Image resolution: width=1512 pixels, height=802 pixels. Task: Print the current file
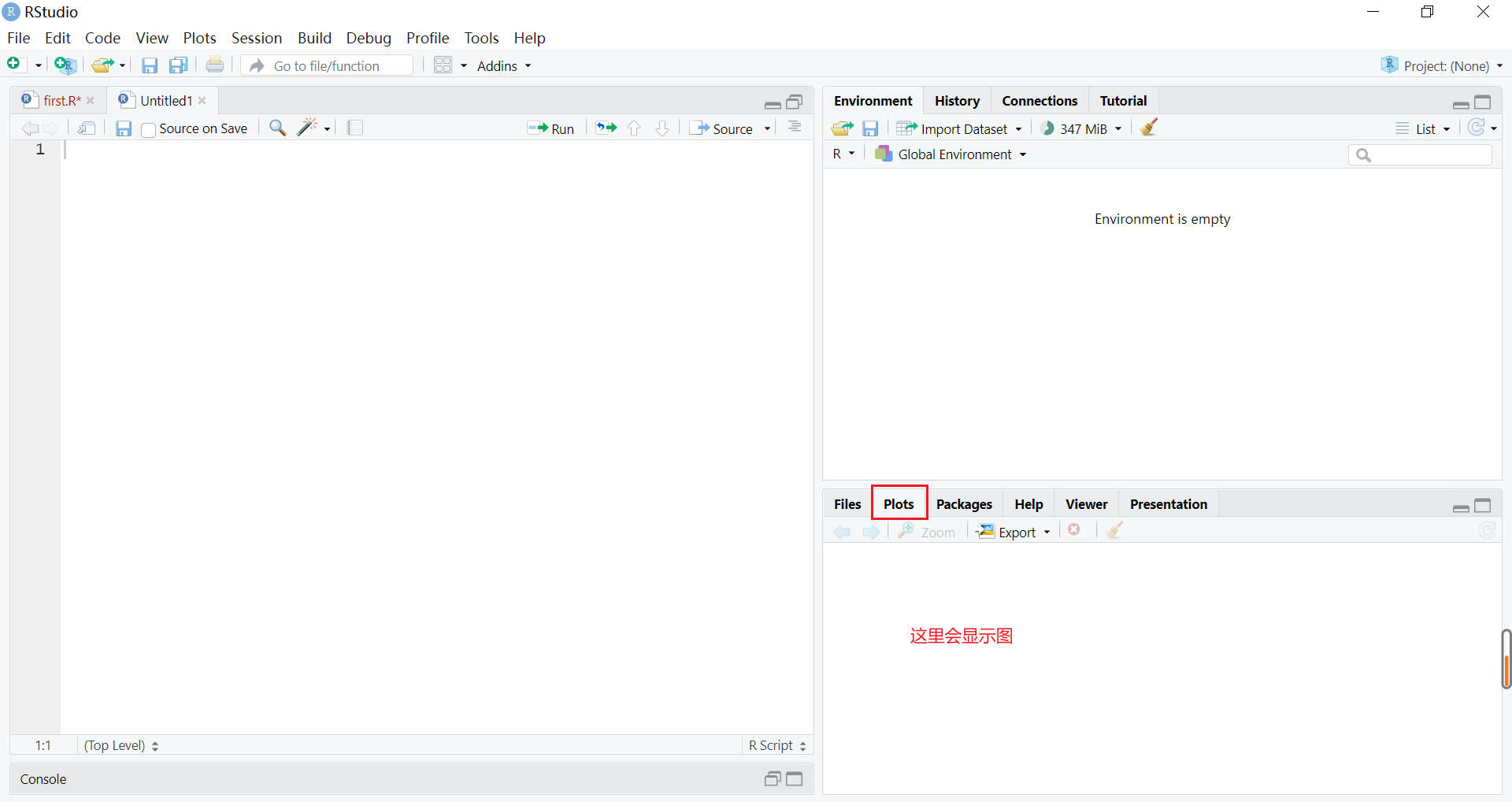pos(214,65)
